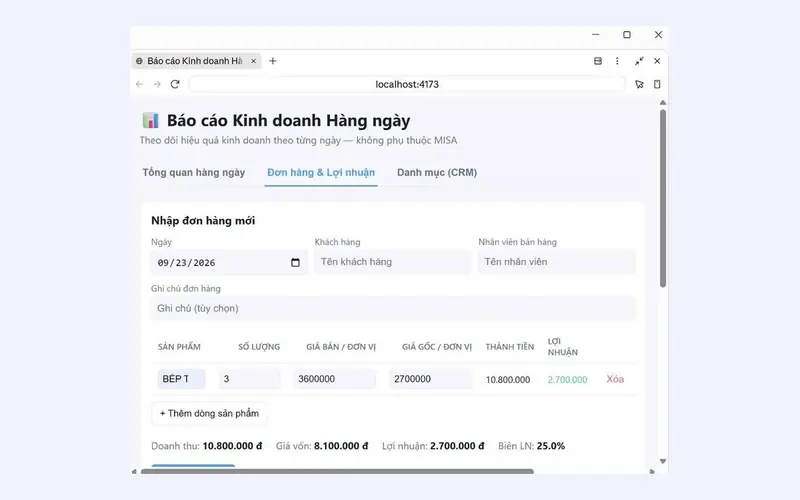This screenshot has width=800, height=500.
Task: Click the scroll down arrow of vertical scrollbar
Action: pos(663,461)
